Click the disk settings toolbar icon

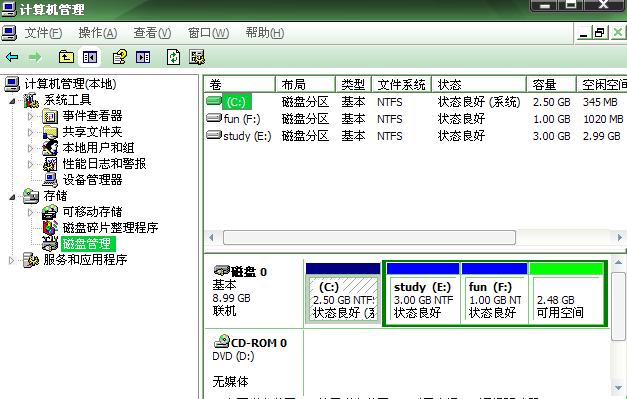point(197,57)
